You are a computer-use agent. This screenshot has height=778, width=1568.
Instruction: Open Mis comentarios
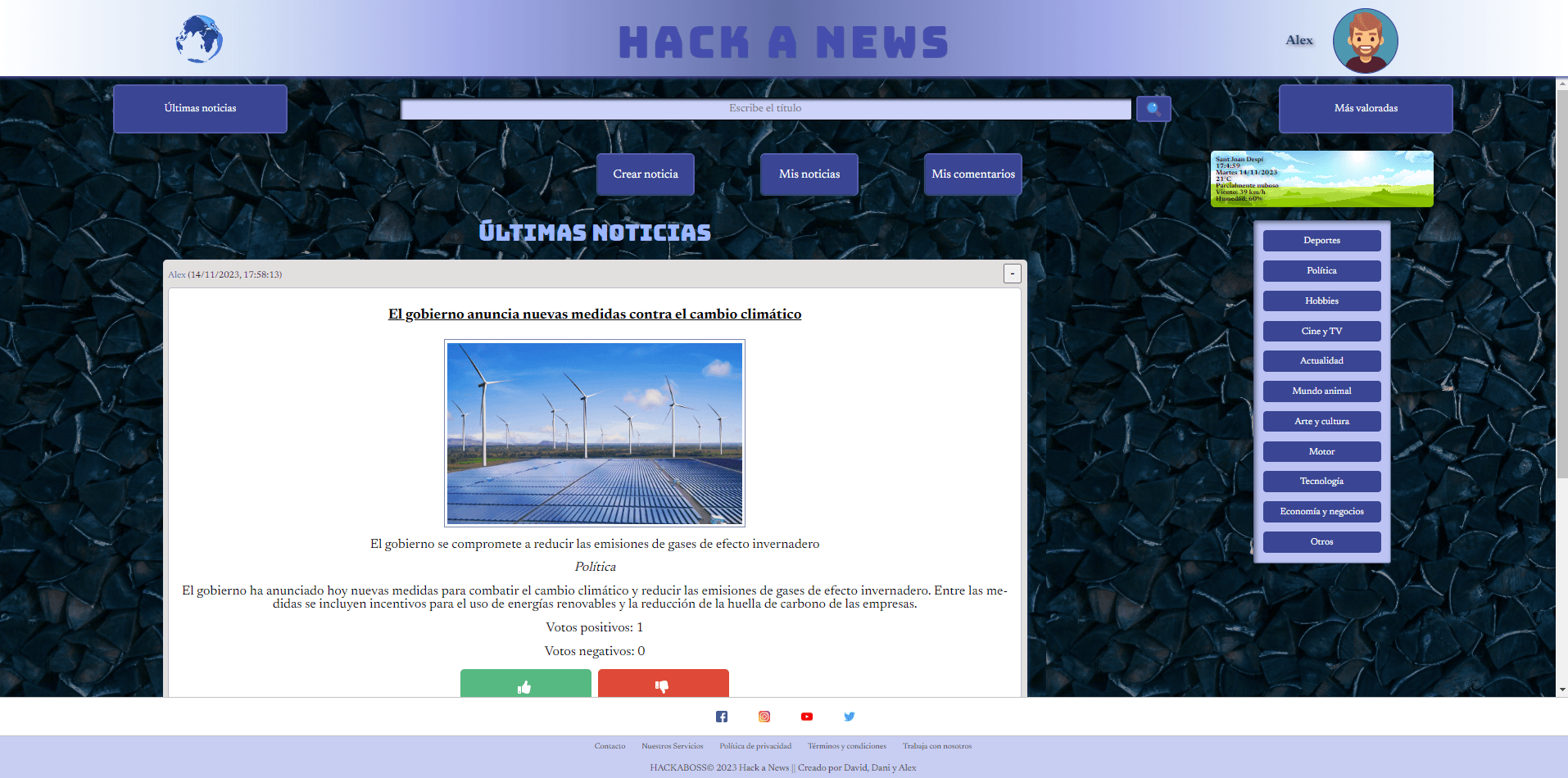tap(972, 174)
